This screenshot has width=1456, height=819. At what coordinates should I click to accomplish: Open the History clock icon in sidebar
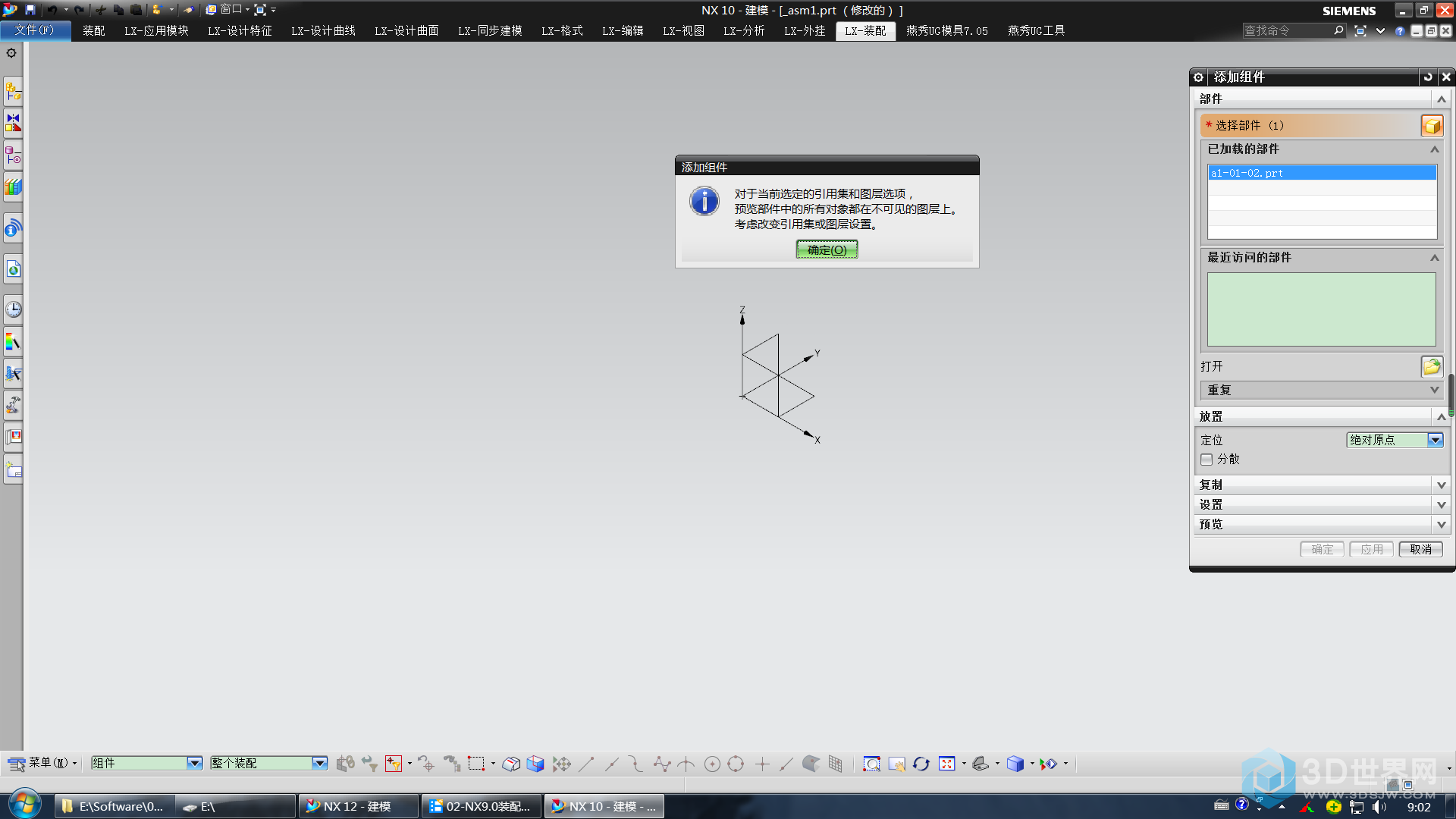pyautogui.click(x=13, y=309)
